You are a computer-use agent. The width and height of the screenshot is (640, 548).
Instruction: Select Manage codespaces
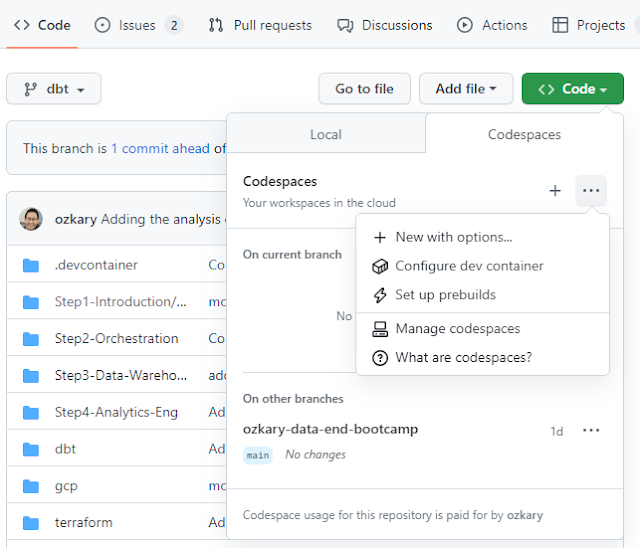482,328
